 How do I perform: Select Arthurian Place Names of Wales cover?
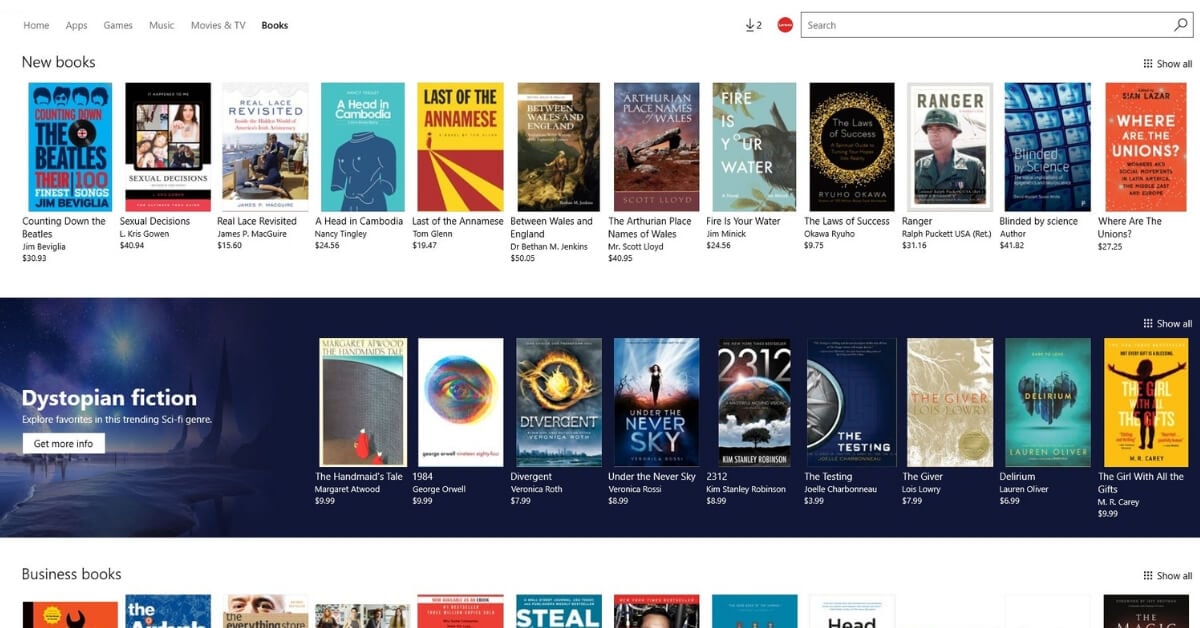coord(656,147)
